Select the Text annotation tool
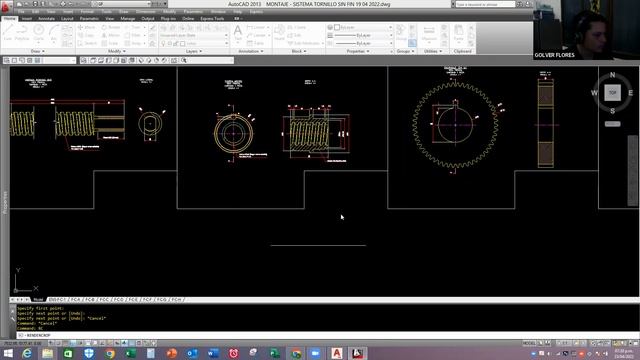 [x=238, y=33]
